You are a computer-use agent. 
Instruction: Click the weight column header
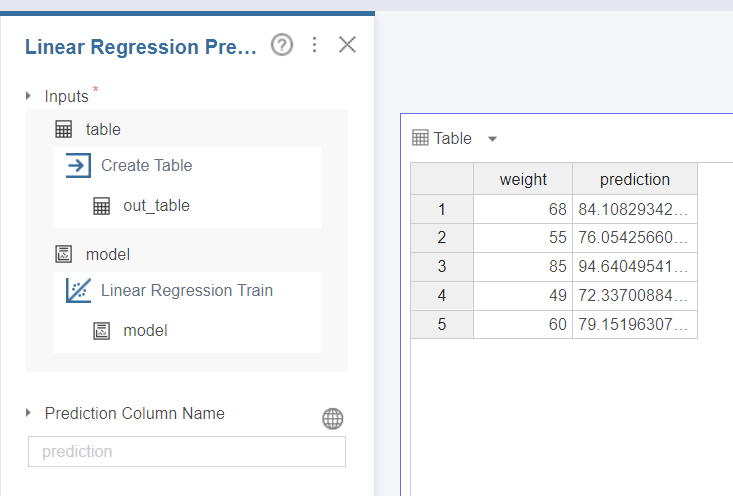tap(523, 180)
